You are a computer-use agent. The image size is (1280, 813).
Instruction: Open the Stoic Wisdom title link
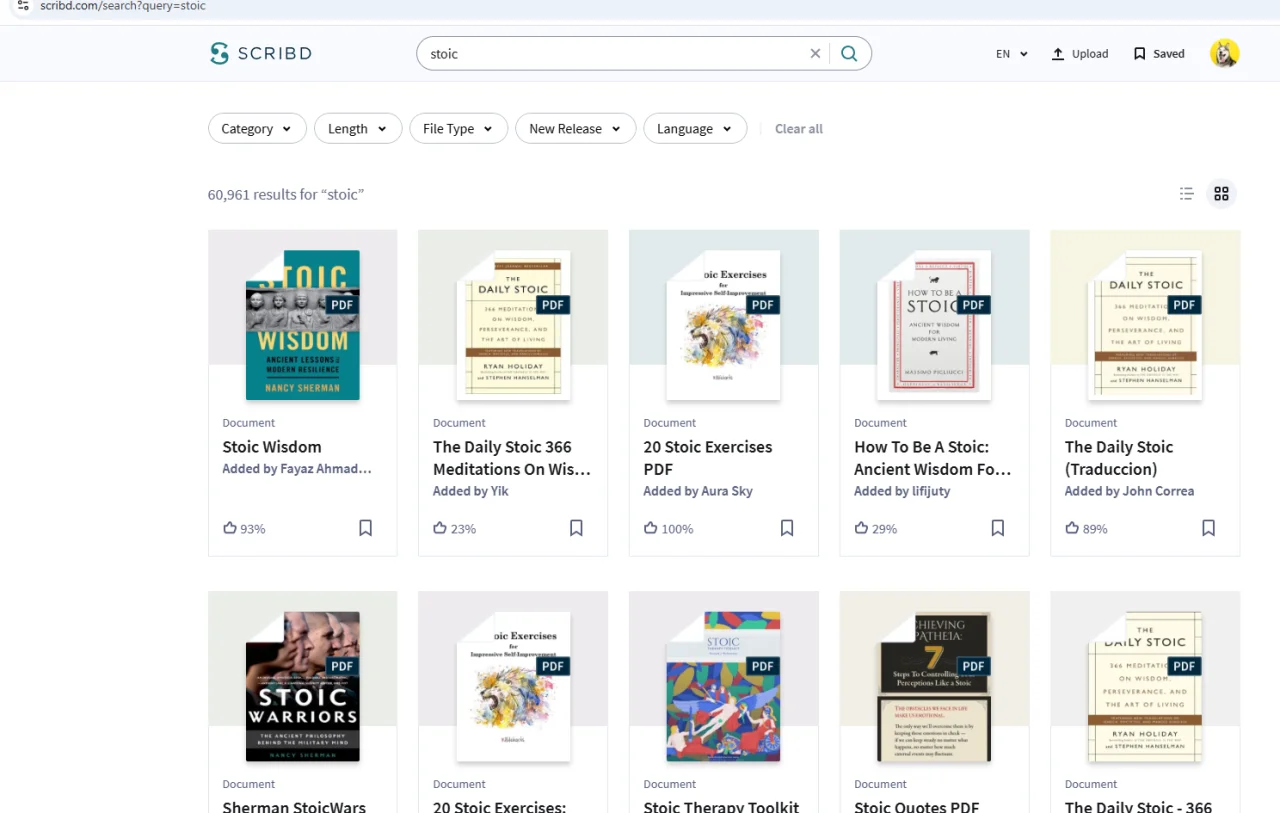(272, 447)
